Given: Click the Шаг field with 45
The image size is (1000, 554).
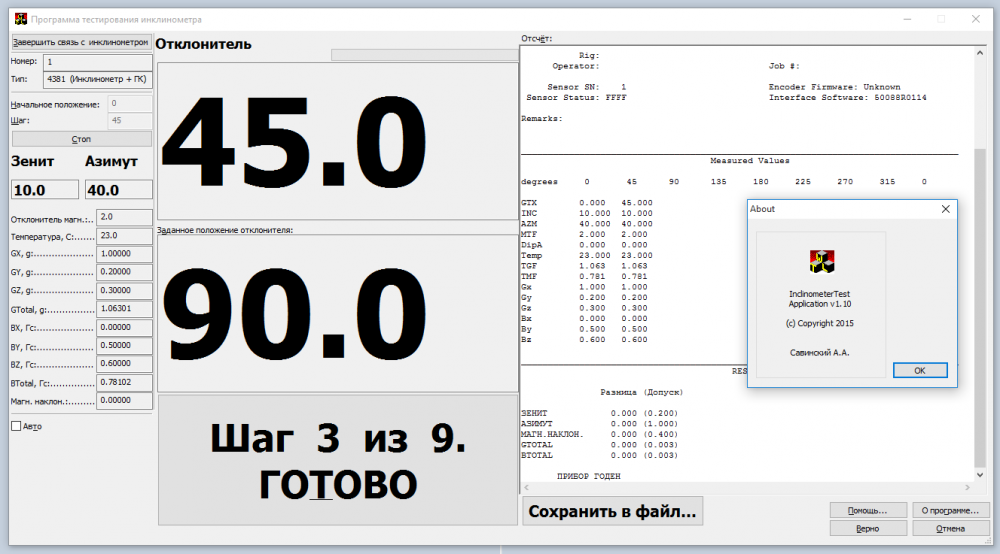Looking at the screenshot, I should point(130,120).
